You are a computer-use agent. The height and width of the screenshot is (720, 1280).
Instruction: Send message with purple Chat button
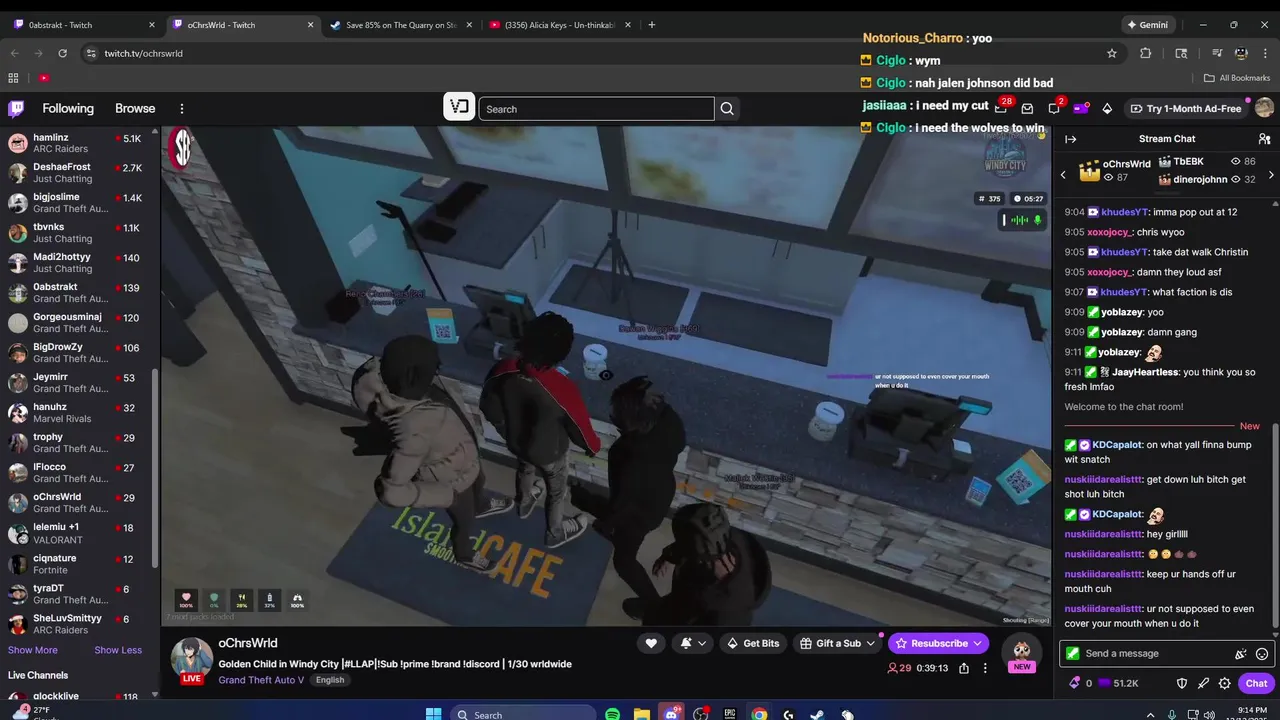coord(1256,683)
